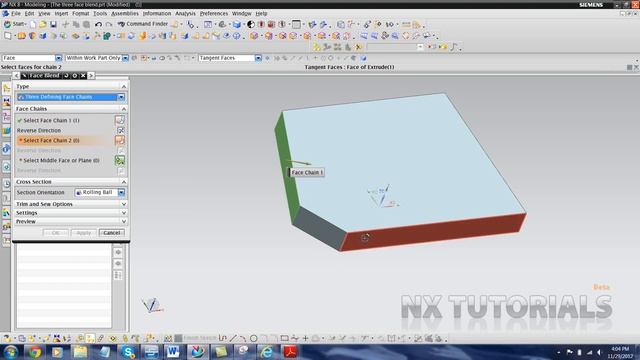Open Tangent Faces rule dropdown
The width and height of the screenshot is (640, 360).
point(258,58)
